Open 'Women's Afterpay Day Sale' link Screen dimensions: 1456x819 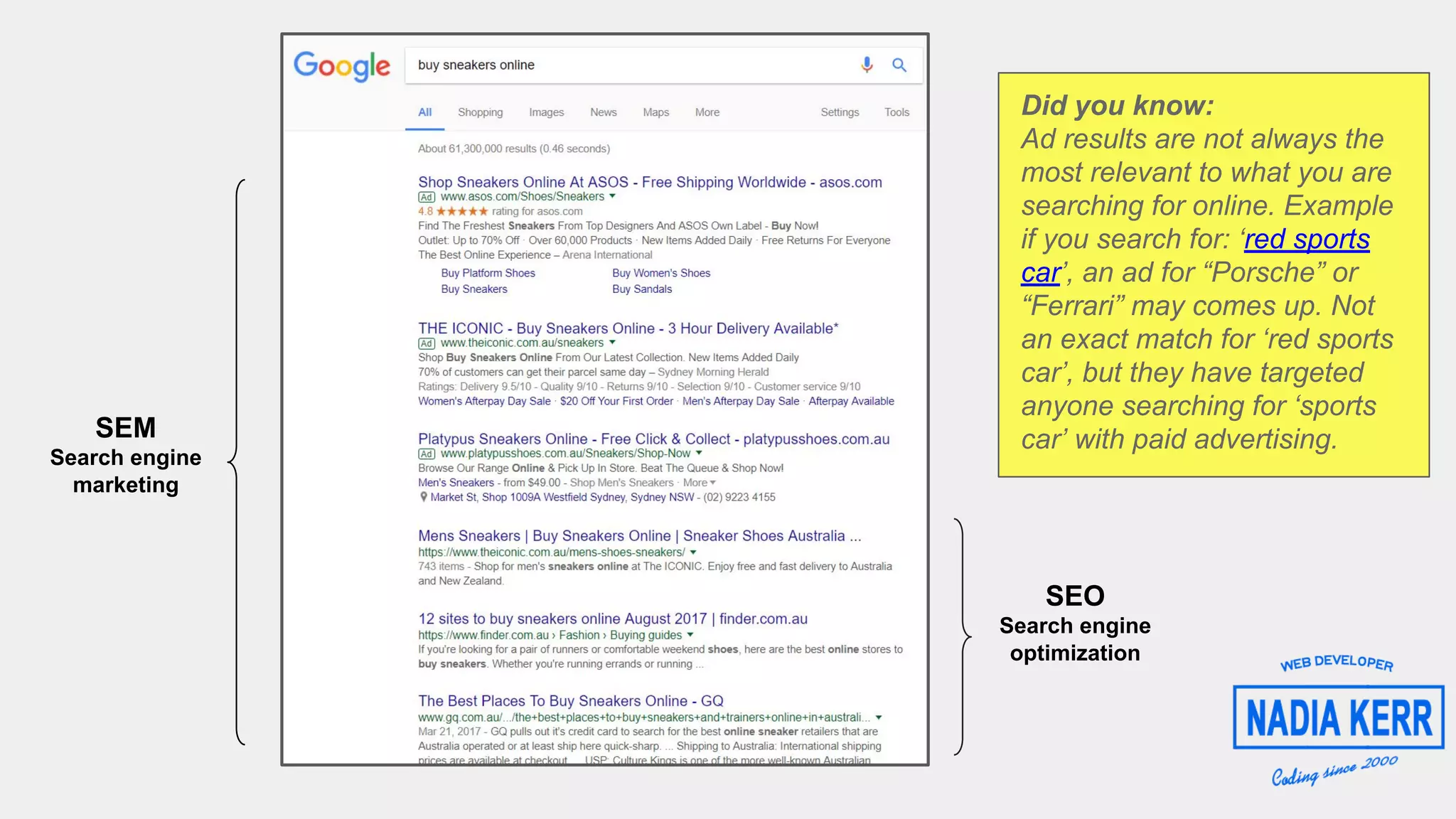484,402
